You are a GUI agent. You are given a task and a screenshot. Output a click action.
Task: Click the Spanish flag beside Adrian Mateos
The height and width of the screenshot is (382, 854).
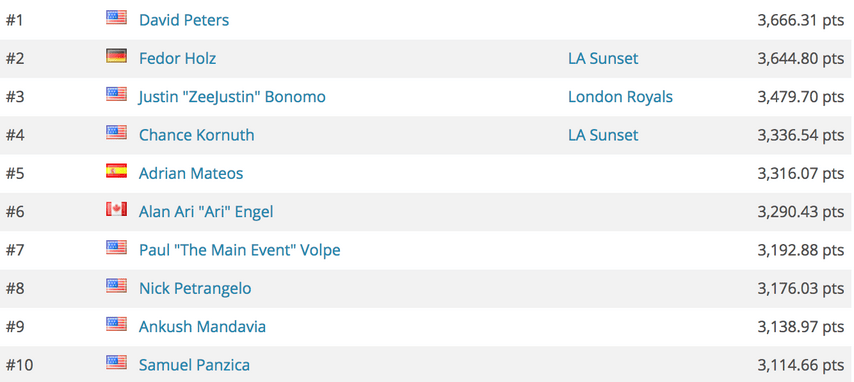coord(116,171)
